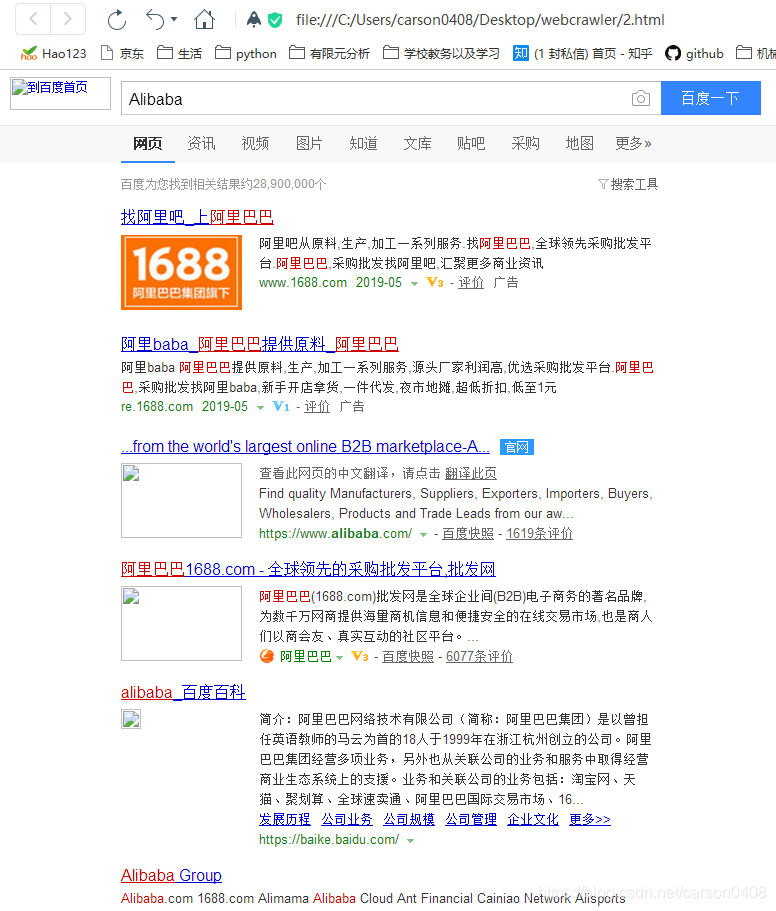This screenshot has width=776, height=911.
Task: Expand the arrow beside www.1688.com 2019-05
Action: point(414,284)
